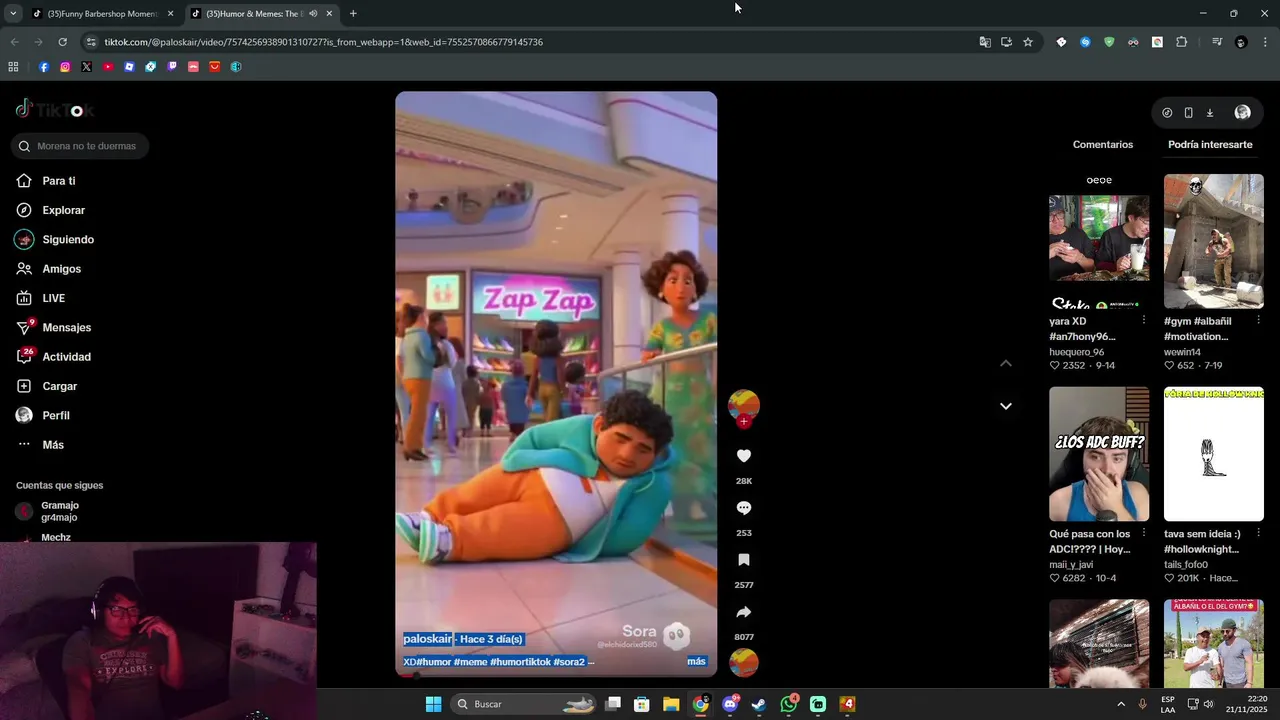The image size is (1280, 720).
Task: Open Windows Start menu
Action: coord(433,704)
